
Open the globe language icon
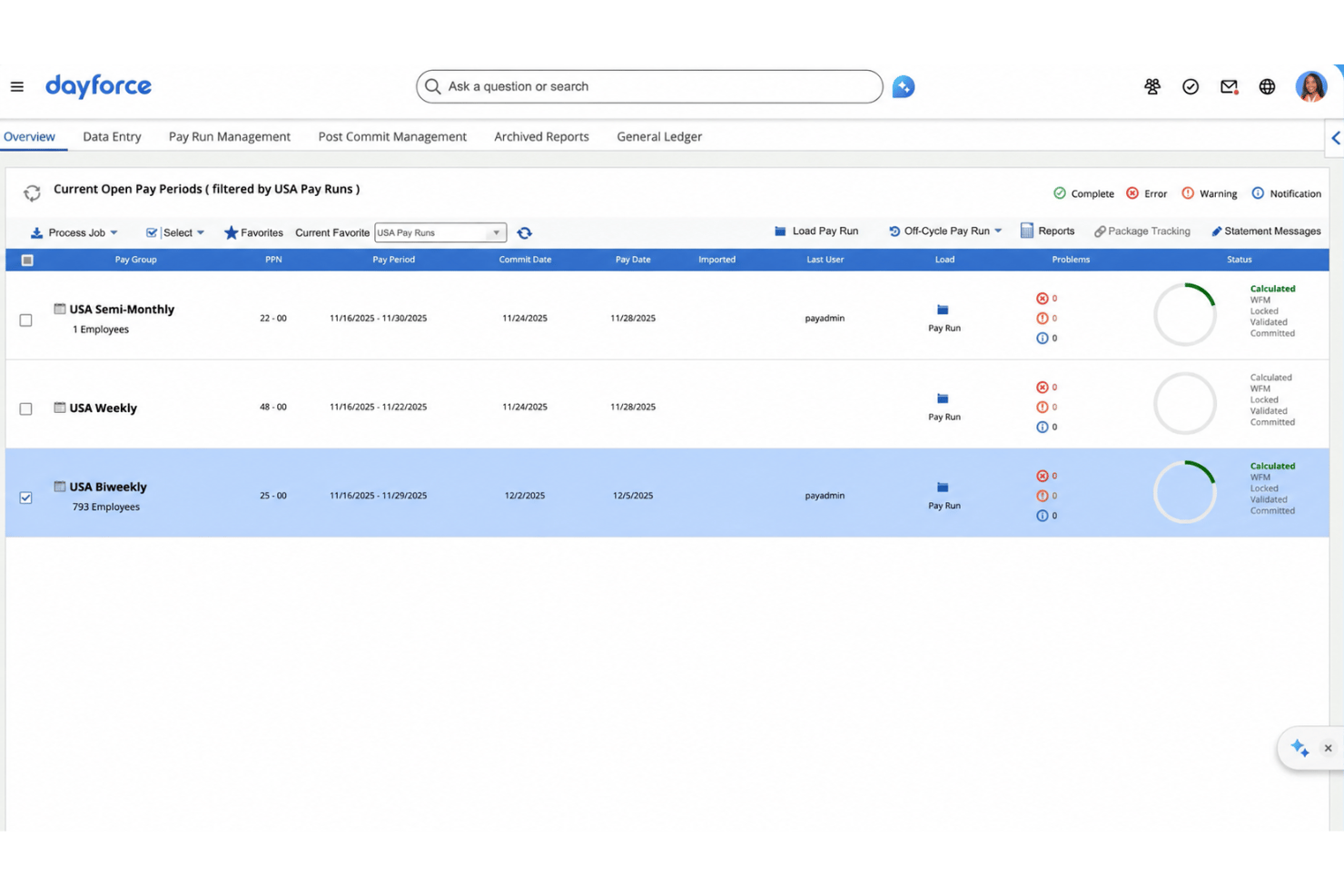point(1267,86)
